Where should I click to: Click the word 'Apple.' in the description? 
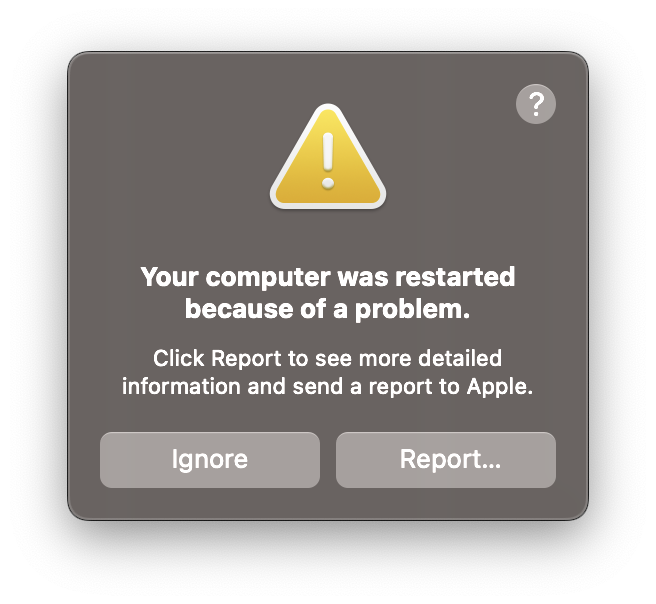pyautogui.click(x=500, y=386)
